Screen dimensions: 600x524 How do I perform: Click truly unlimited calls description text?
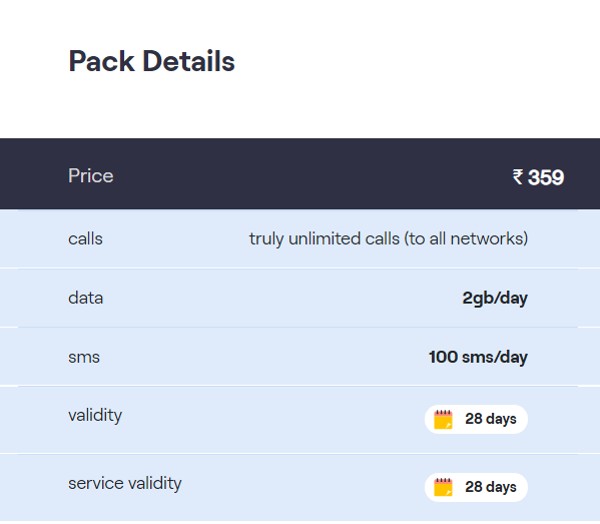(x=388, y=239)
